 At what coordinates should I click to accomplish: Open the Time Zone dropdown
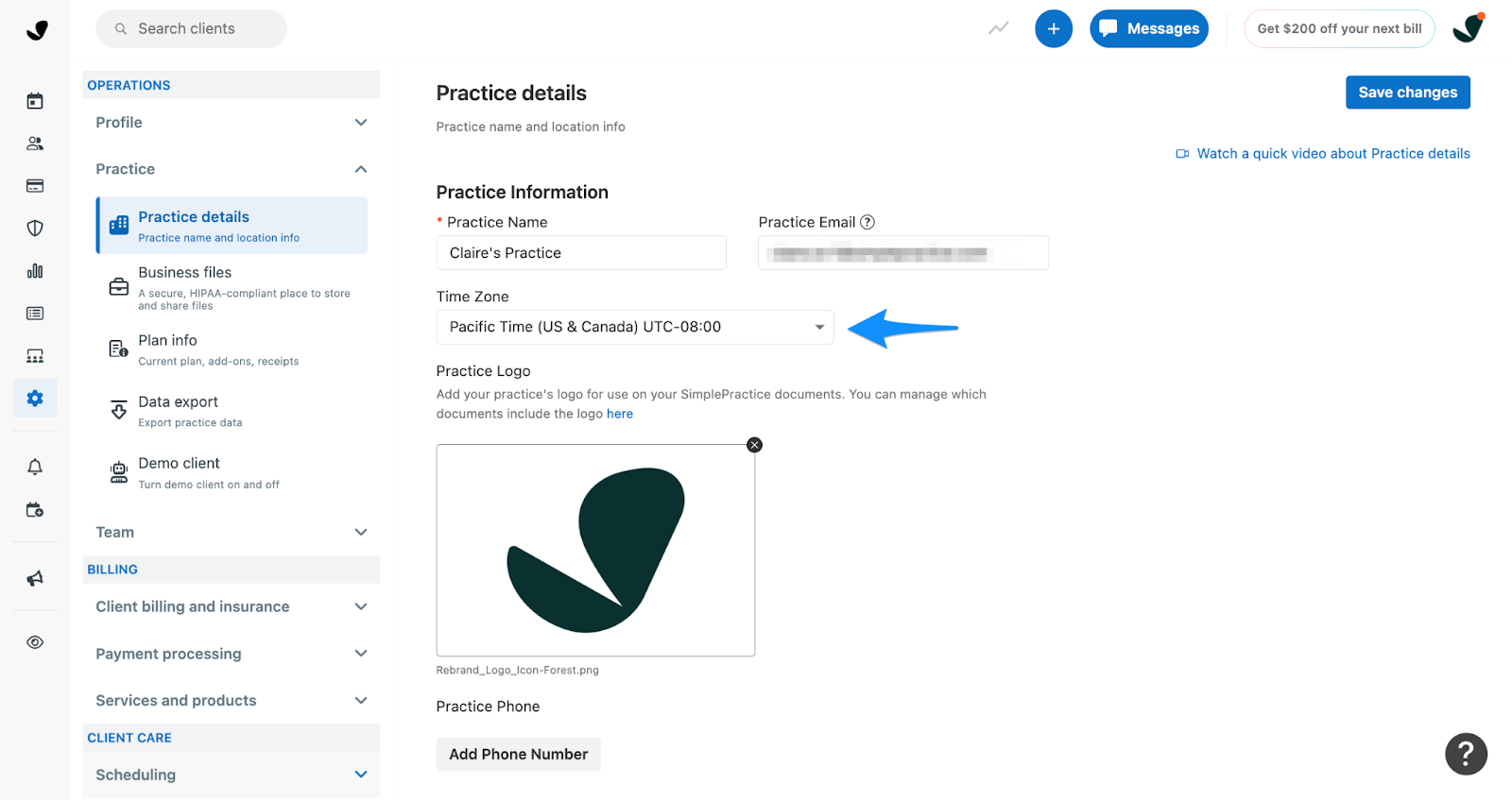click(x=635, y=327)
